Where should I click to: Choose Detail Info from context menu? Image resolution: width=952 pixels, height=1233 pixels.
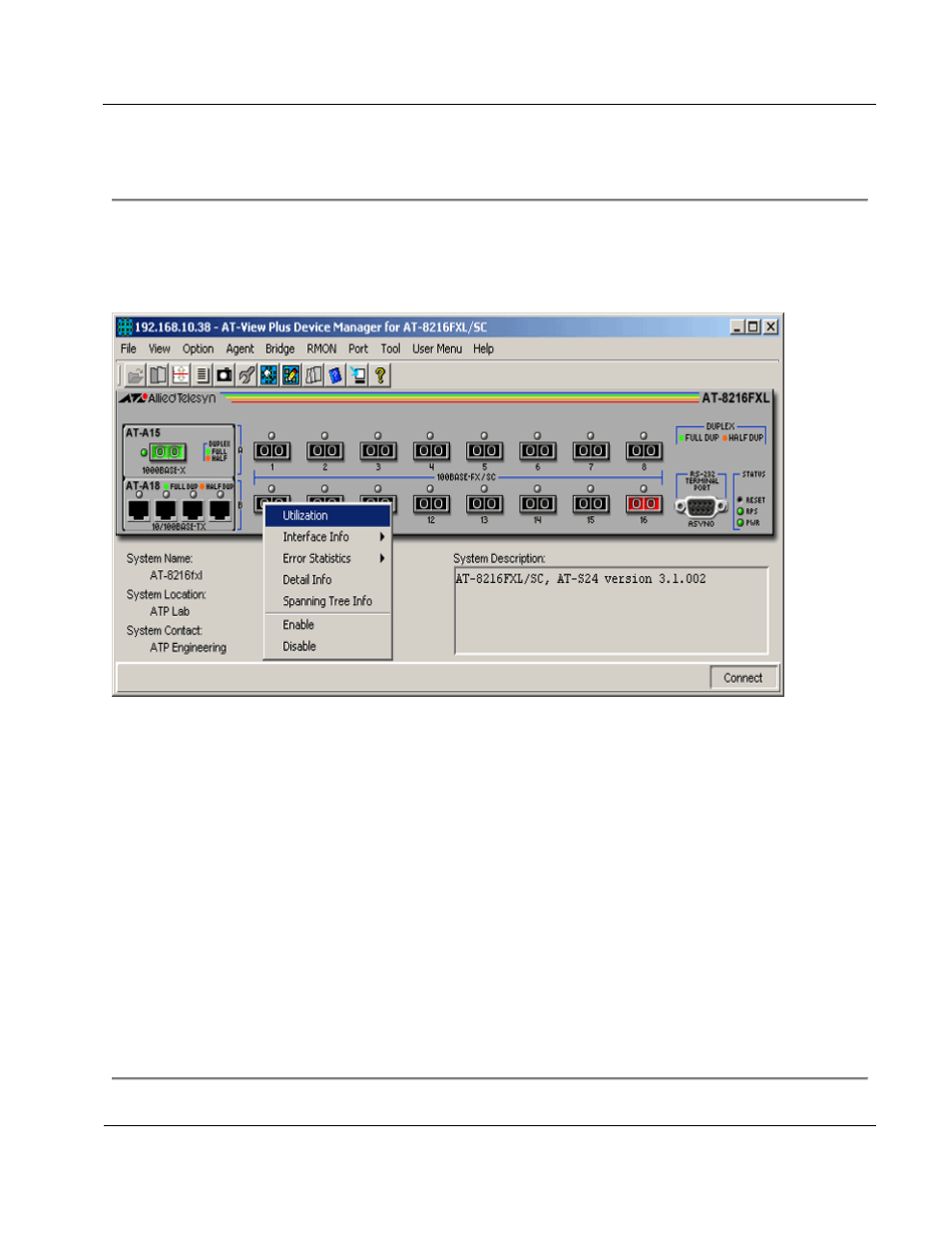(327, 580)
